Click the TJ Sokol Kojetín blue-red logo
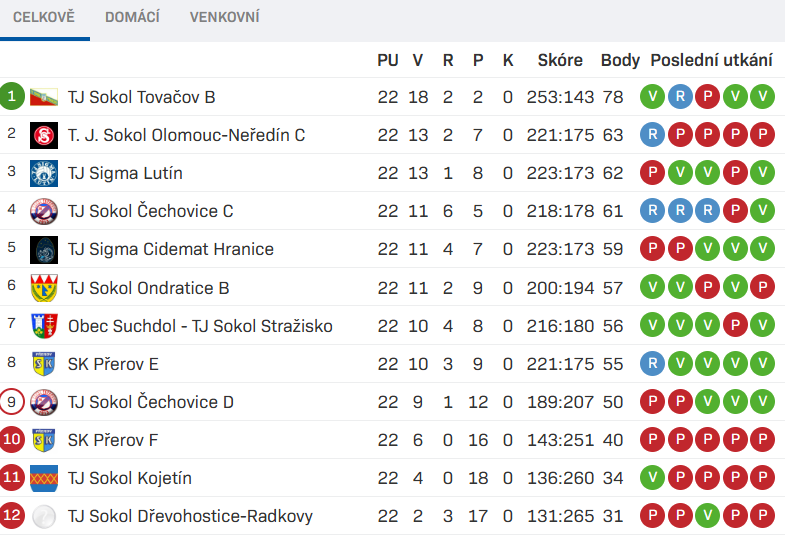 tap(44, 478)
